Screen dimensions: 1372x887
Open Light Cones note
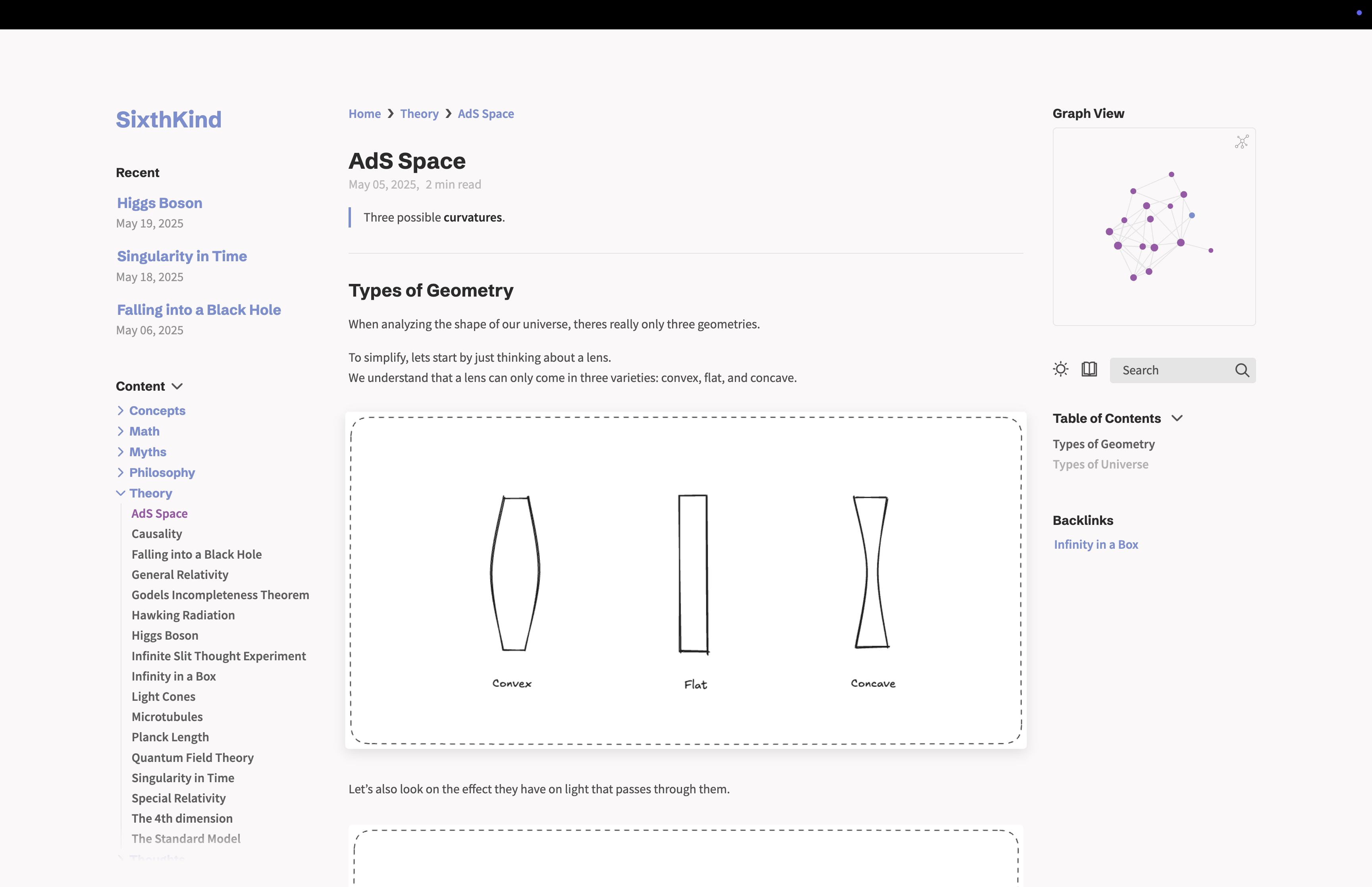[x=164, y=696]
